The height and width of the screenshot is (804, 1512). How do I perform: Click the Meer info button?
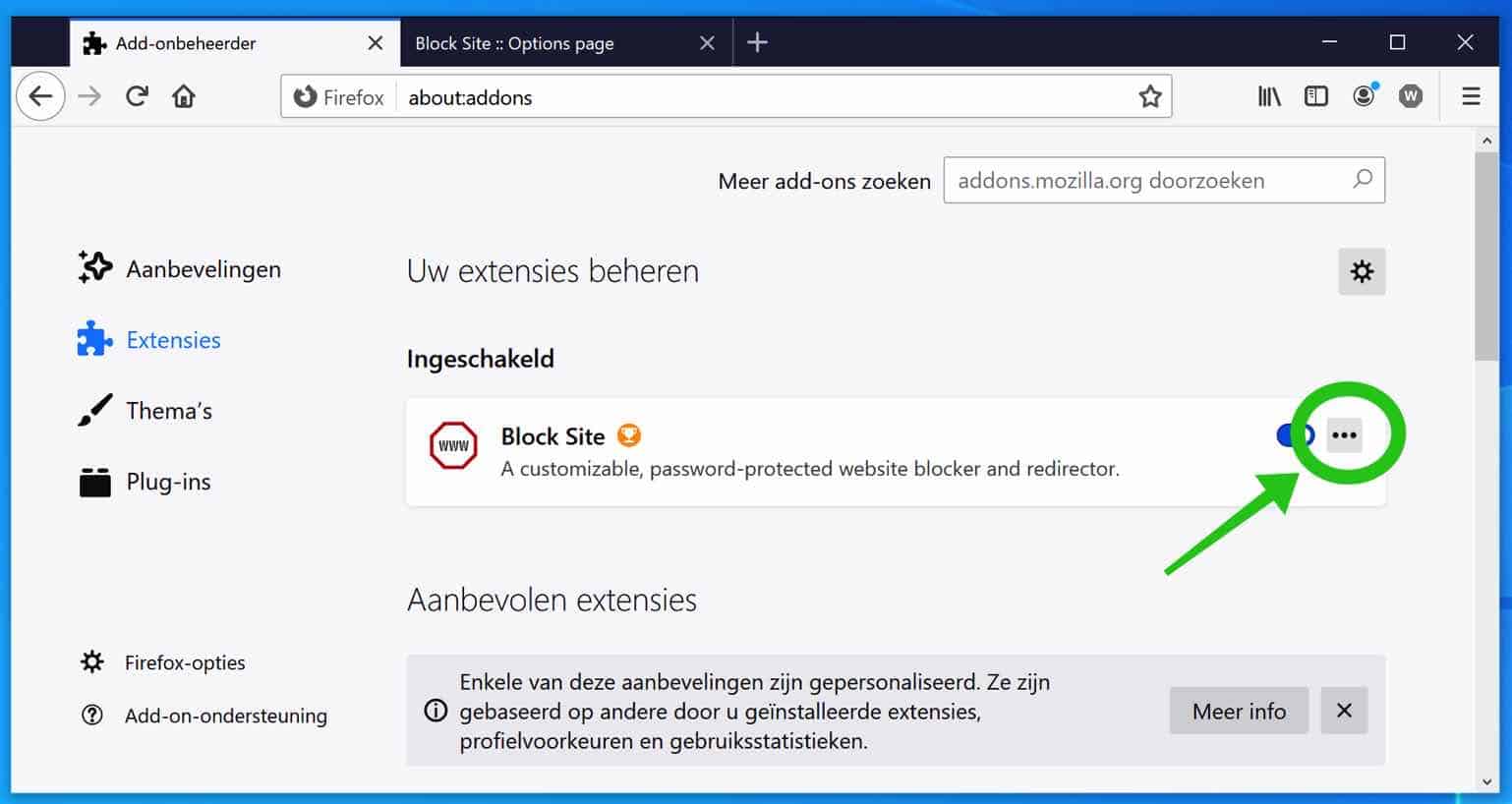point(1239,711)
